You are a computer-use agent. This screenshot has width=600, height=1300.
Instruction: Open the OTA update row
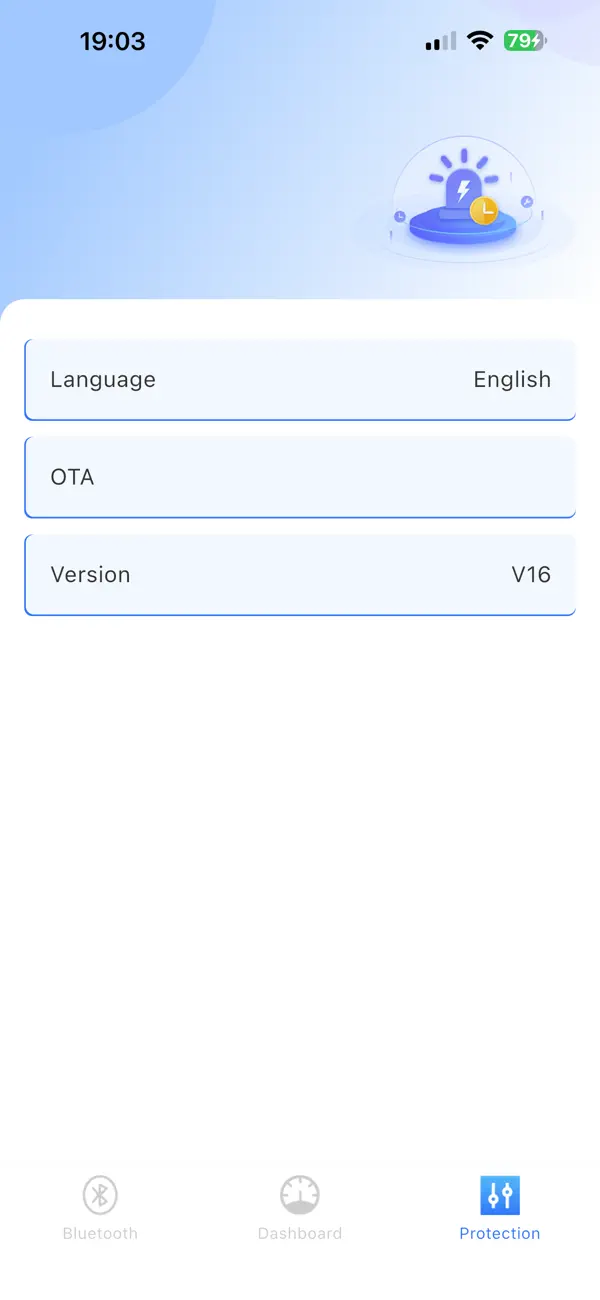[300, 477]
